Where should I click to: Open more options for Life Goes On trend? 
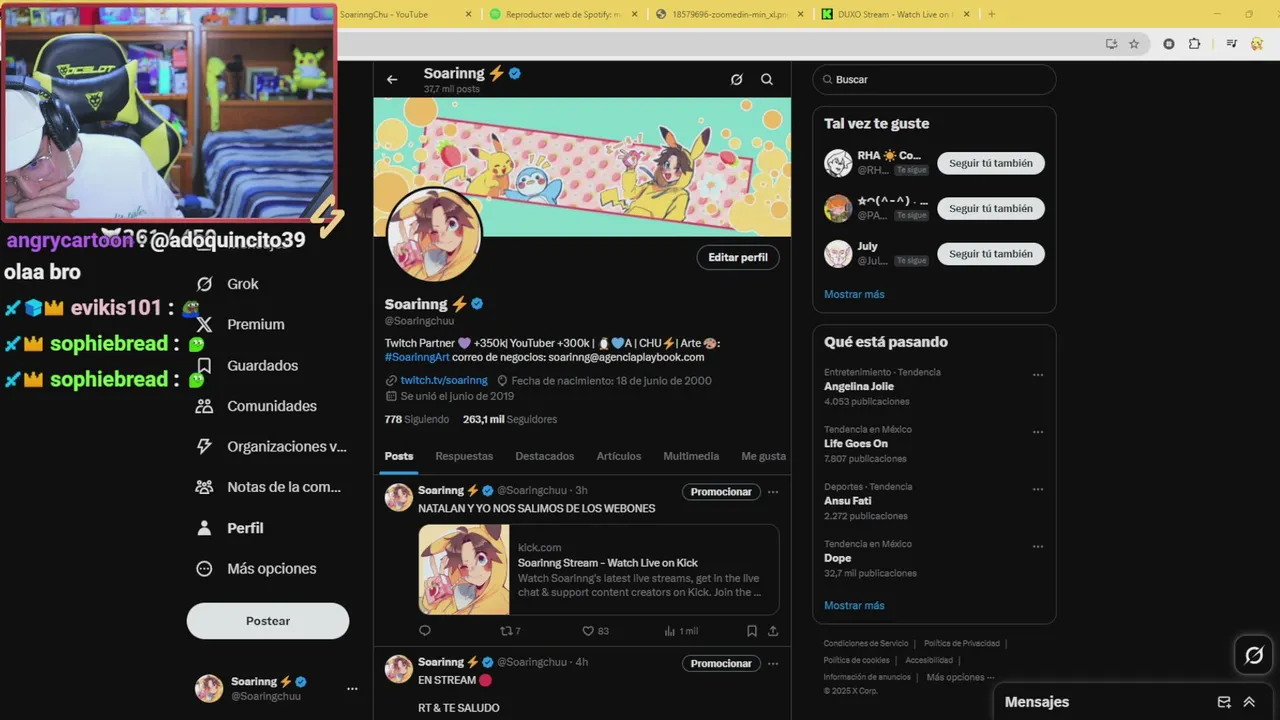coord(1038,432)
